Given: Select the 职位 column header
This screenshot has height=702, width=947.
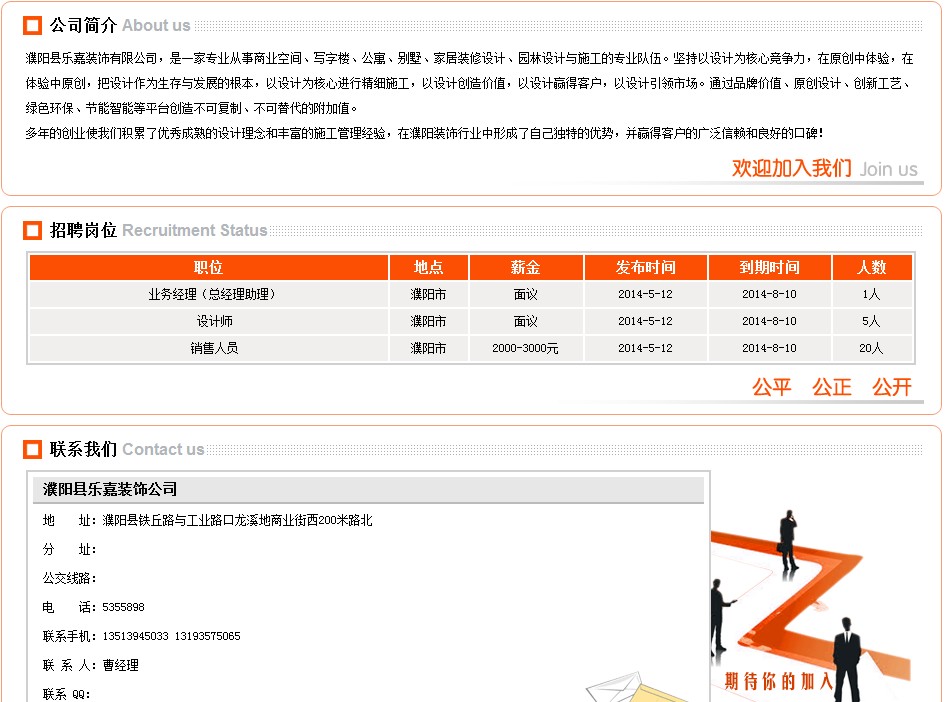Looking at the screenshot, I should 208,267.
